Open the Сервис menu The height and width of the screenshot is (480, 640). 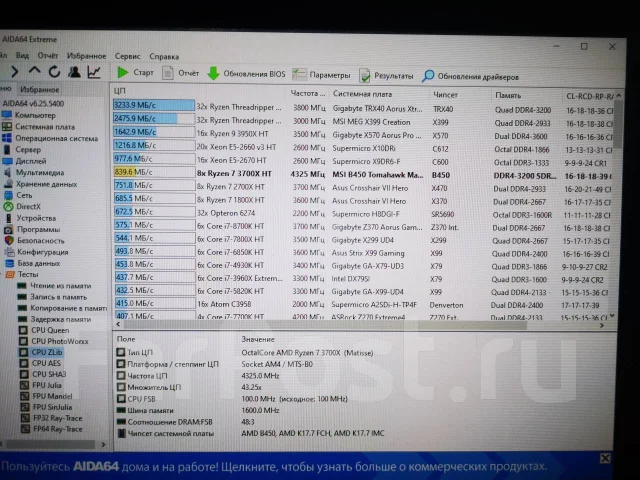point(127,56)
